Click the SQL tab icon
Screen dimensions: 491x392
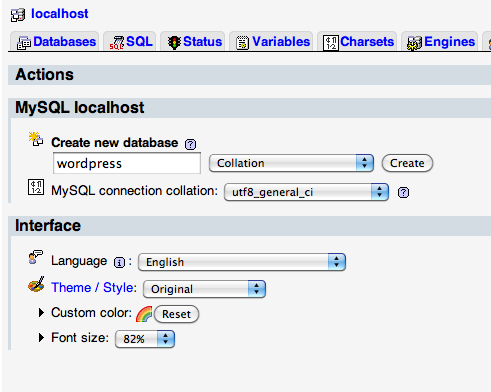[117, 43]
